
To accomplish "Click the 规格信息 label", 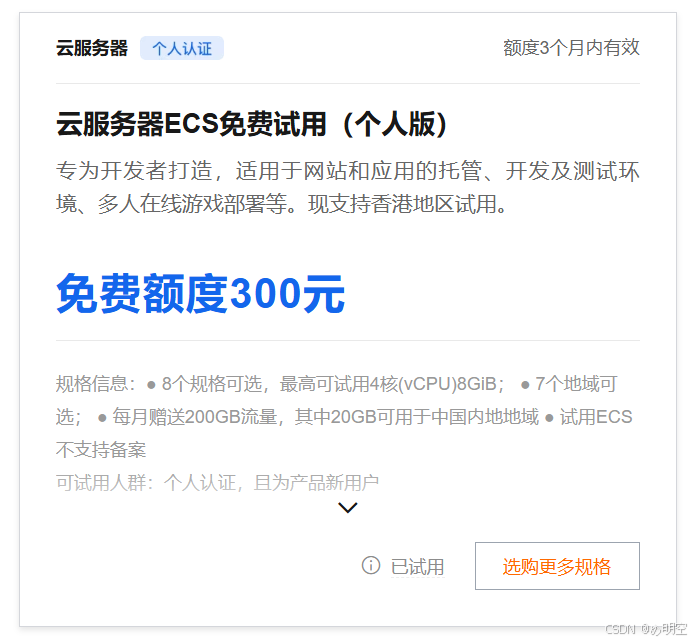I will (91, 383).
